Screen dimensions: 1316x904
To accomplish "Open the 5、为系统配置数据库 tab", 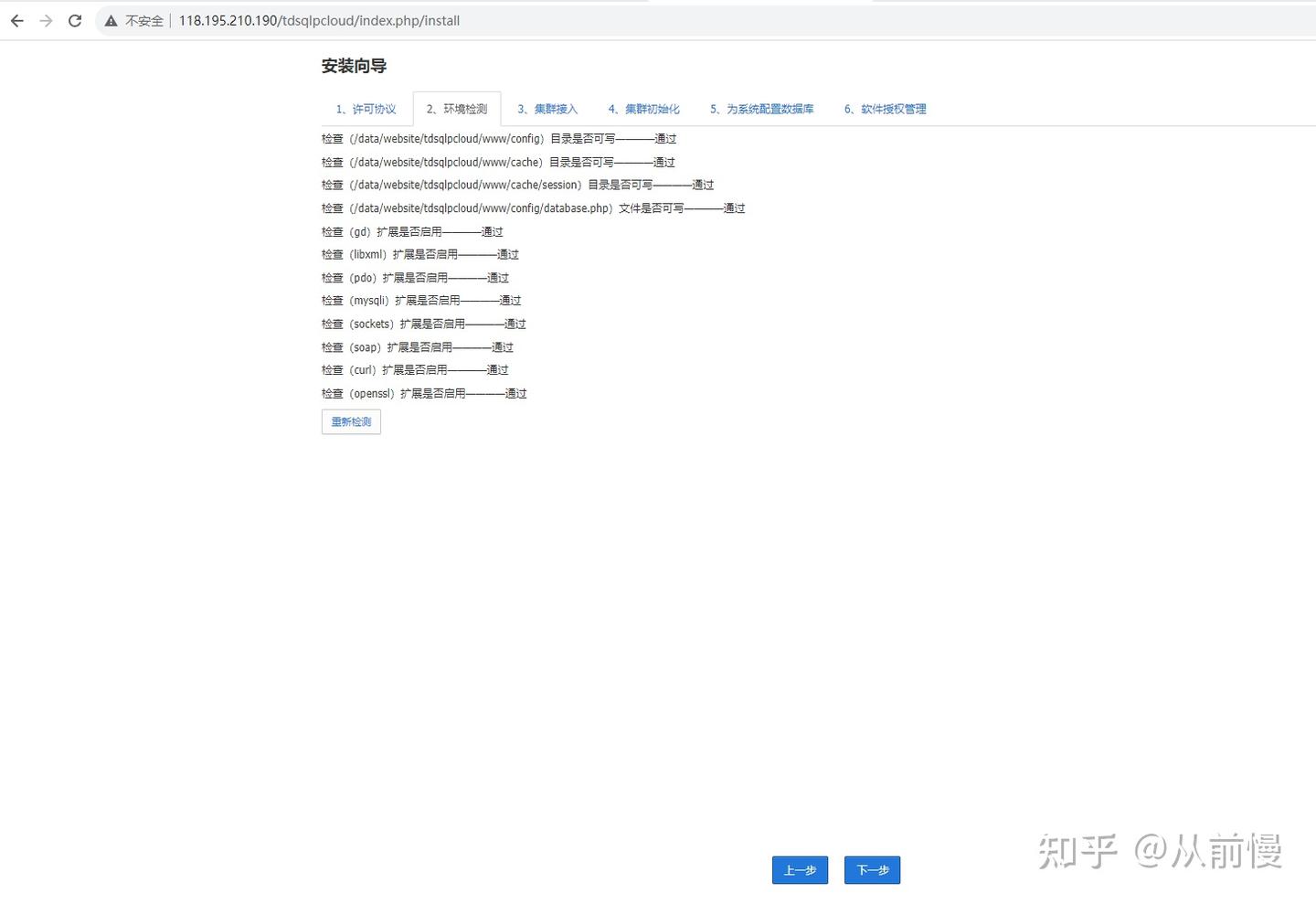I will click(x=761, y=108).
